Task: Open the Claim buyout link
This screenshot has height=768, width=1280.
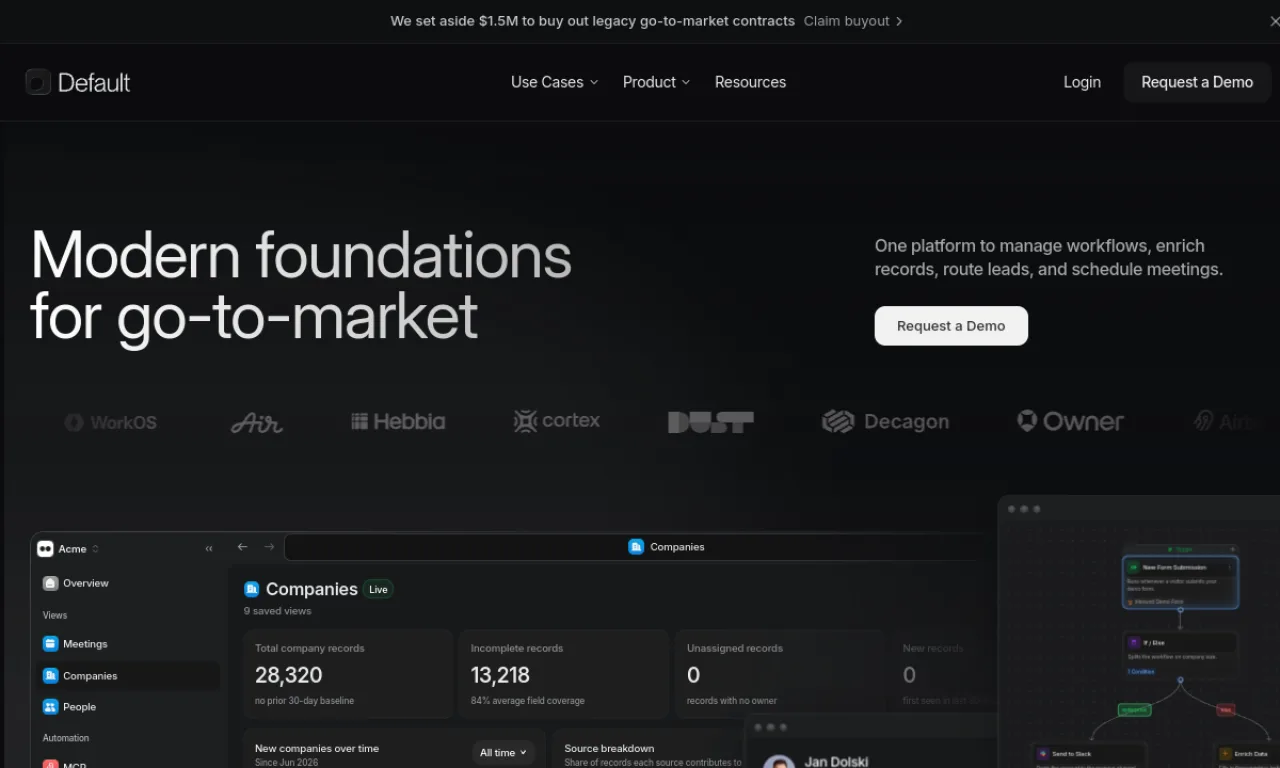Action: coord(853,21)
